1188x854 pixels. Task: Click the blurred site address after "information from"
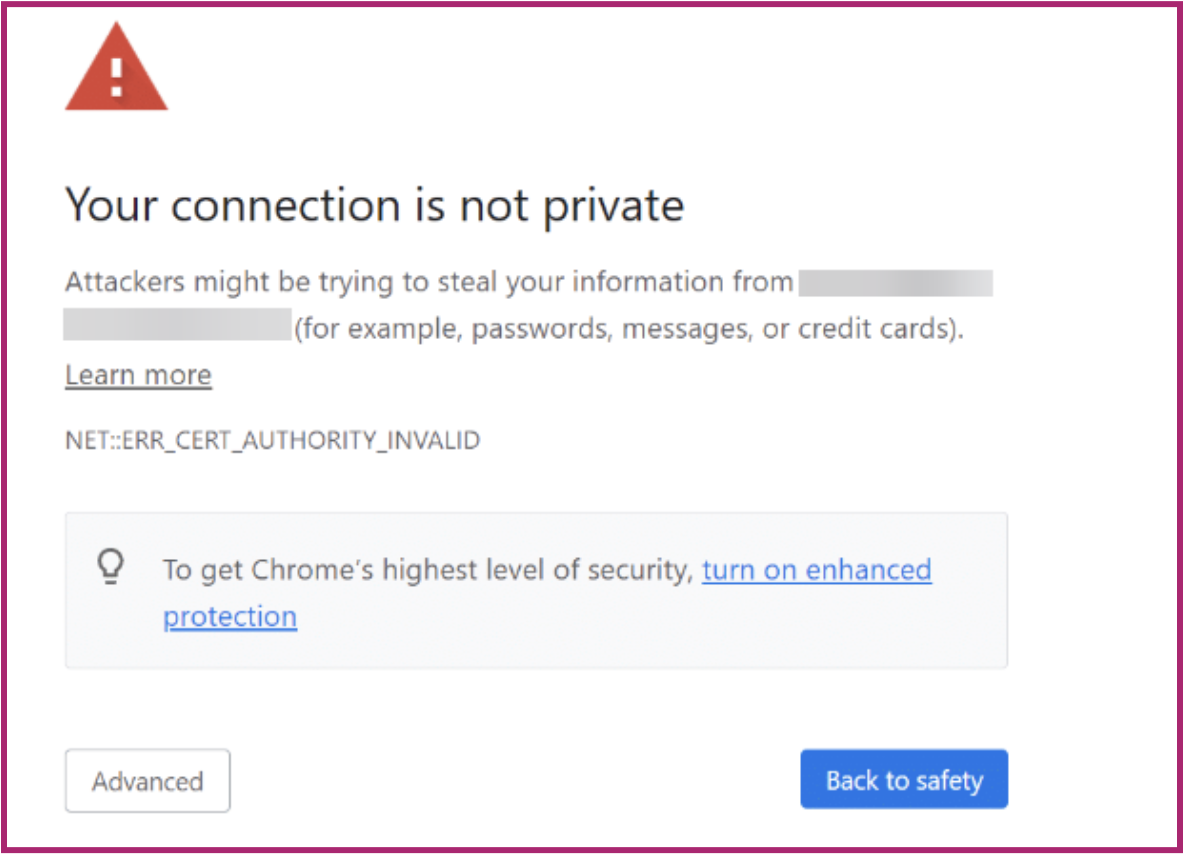pyautogui.click(x=896, y=283)
